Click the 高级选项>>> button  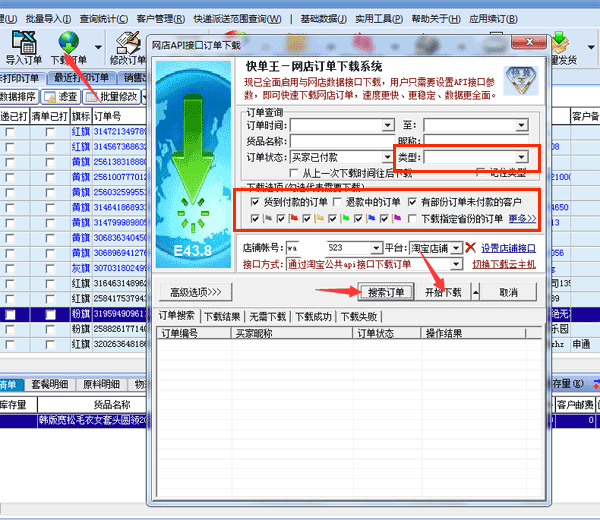pos(196,292)
